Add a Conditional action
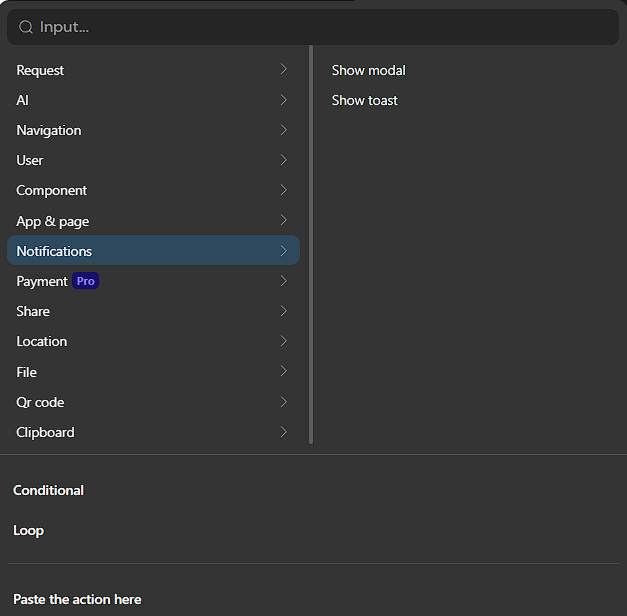 click(x=48, y=490)
